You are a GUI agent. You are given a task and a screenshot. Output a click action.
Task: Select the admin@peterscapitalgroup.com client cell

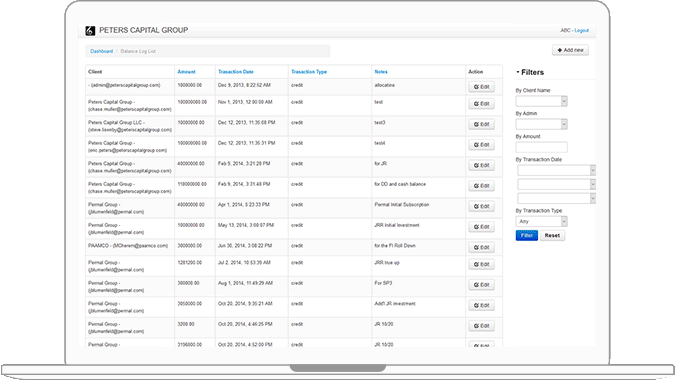click(x=130, y=87)
